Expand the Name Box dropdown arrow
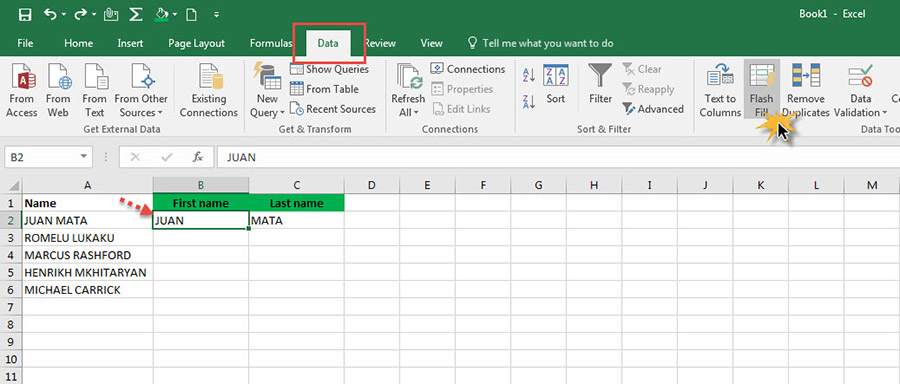This screenshot has height=384, width=900. (x=84, y=156)
